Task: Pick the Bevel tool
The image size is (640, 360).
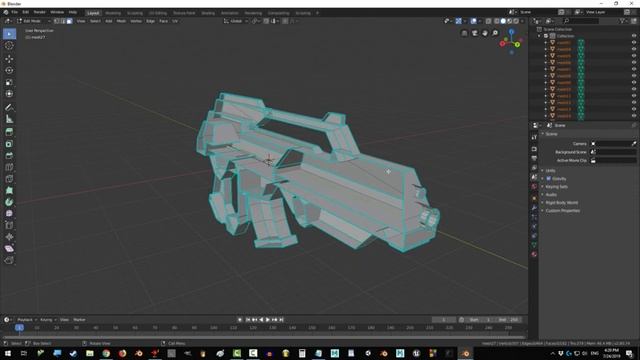Action: (x=9, y=156)
